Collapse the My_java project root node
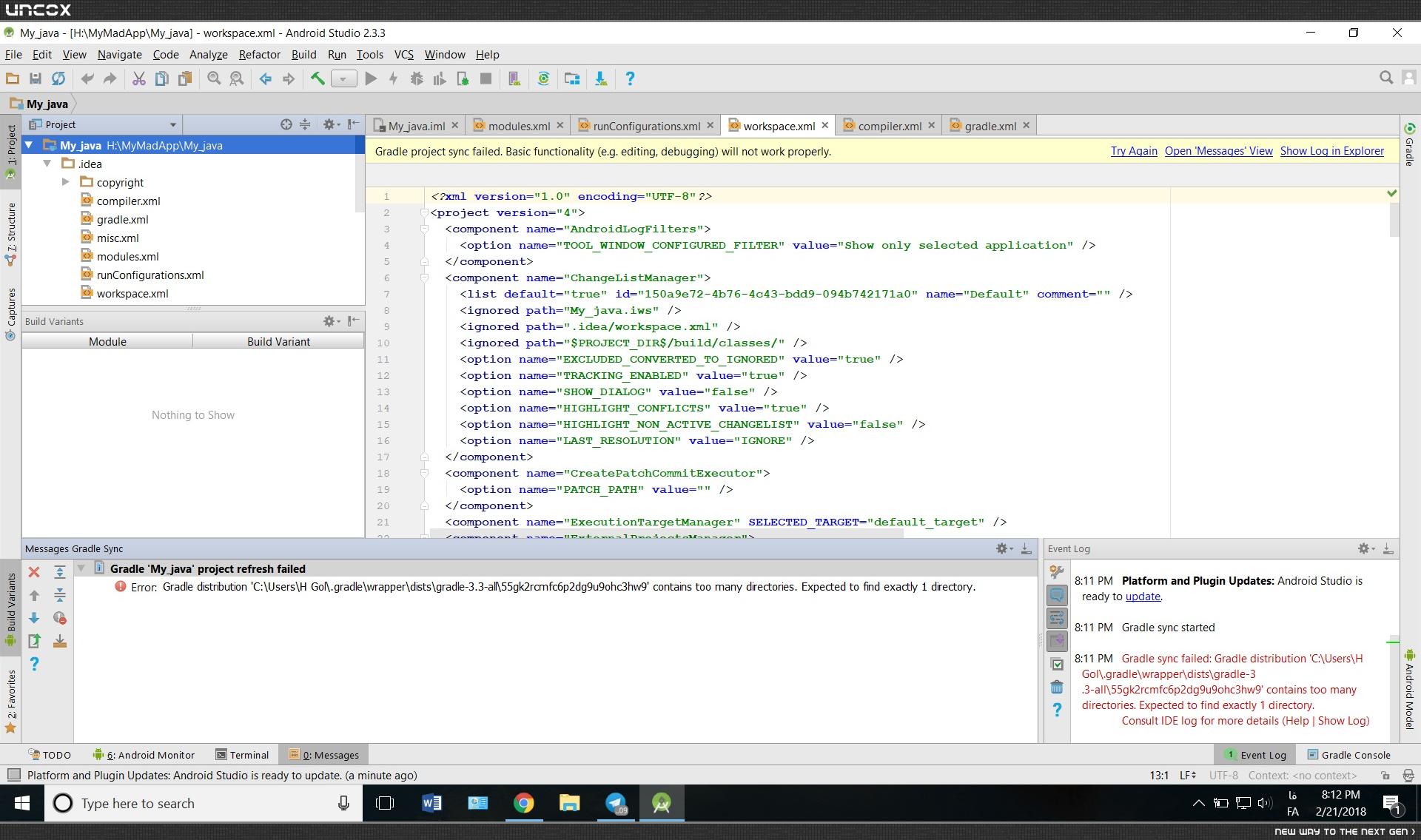 [29, 145]
